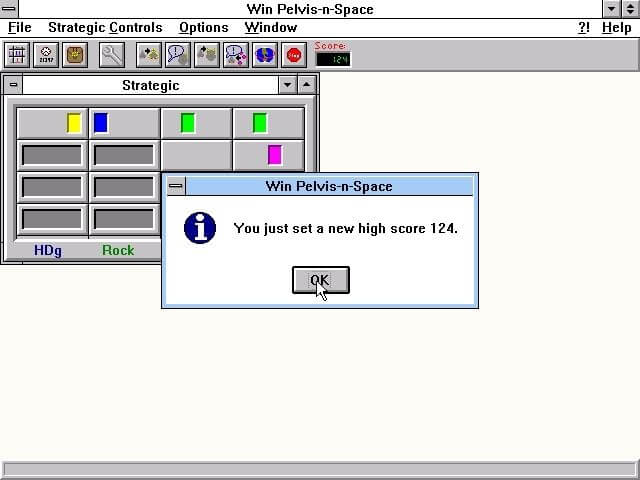640x480 pixels.
Task: Open the Help menu
Action: click(x=617, y=27)
